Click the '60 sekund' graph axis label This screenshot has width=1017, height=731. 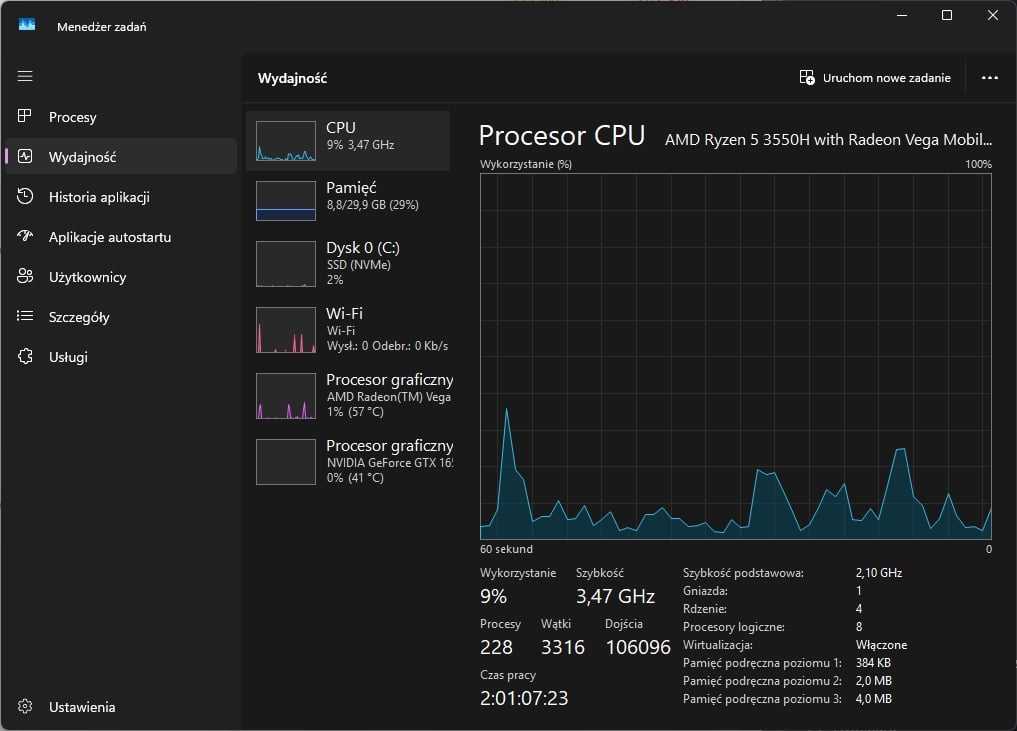[x=507, y=549]
